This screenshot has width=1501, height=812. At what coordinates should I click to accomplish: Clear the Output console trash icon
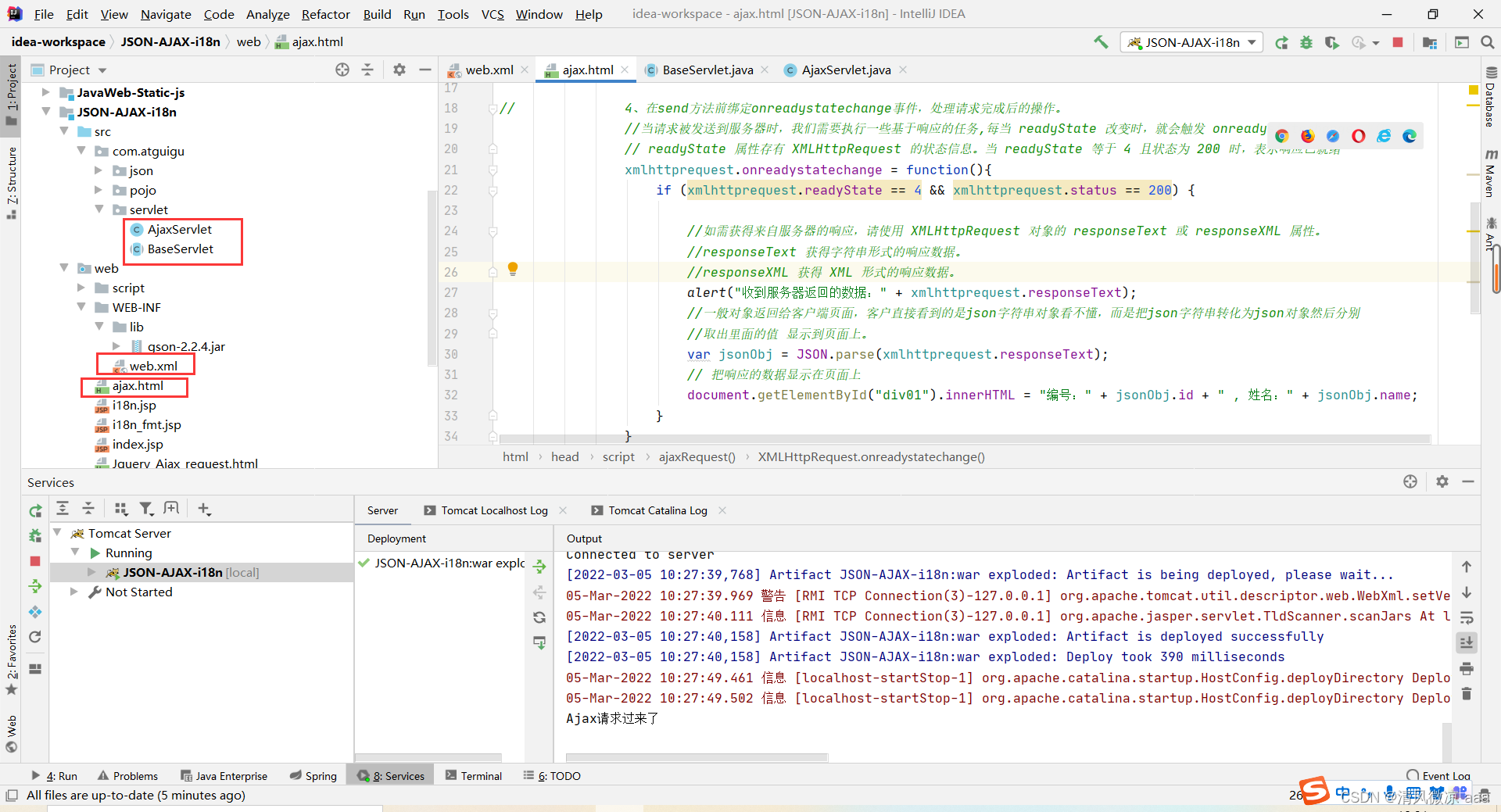click(x=1467, y=694)
